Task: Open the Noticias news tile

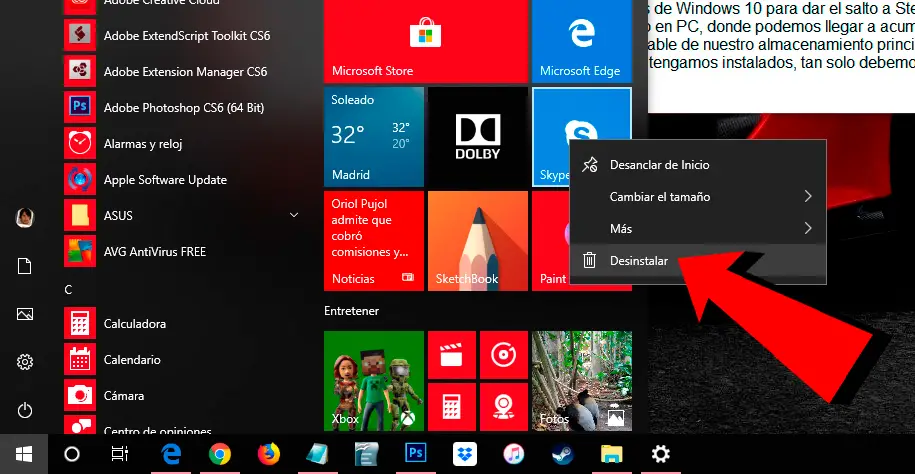Action: (x=374, y=241)
